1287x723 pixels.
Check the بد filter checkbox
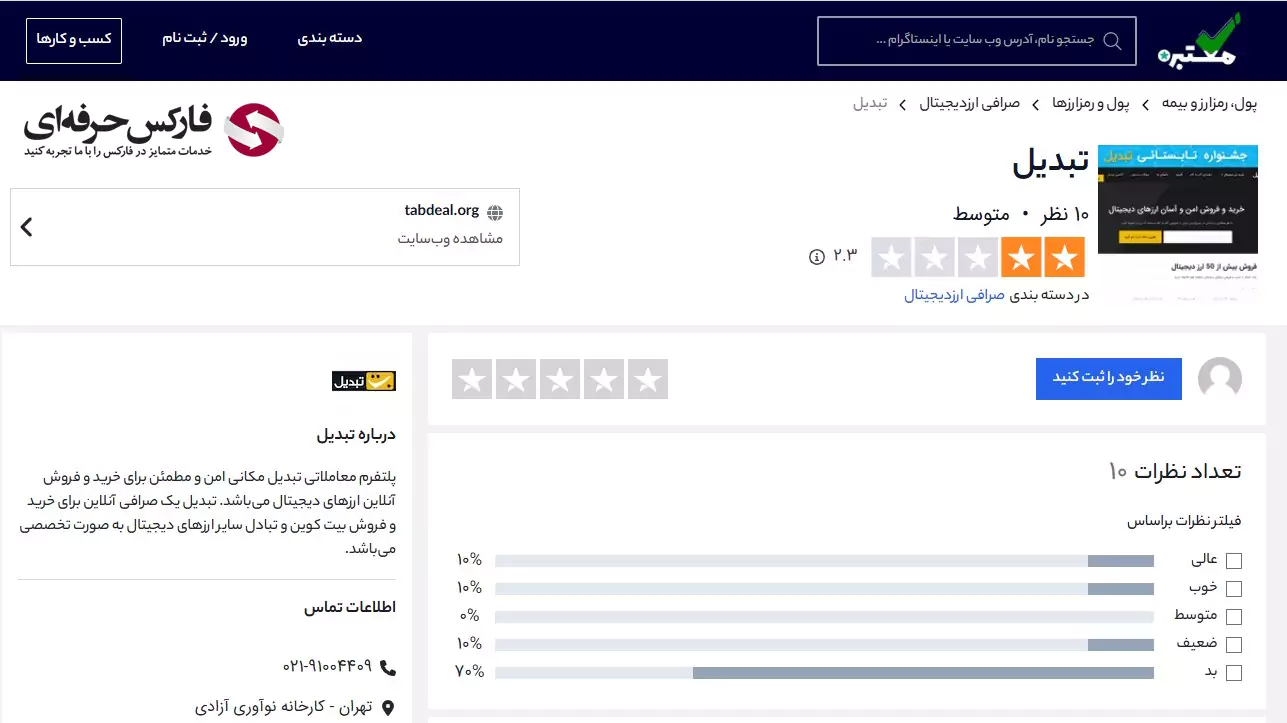tap(1233, 673)
